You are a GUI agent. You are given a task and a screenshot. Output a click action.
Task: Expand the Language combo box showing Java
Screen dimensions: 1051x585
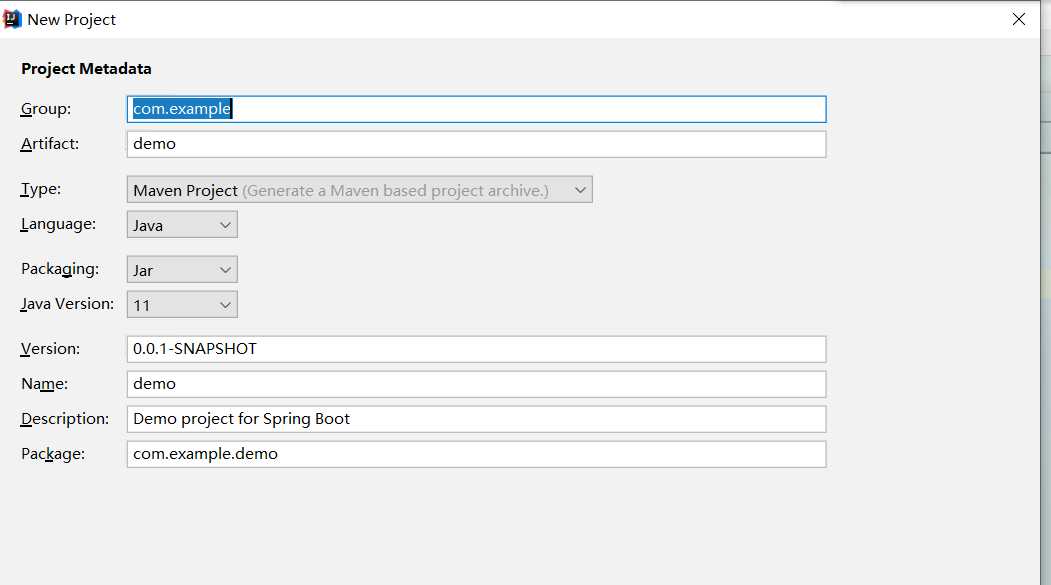[182, 224]
